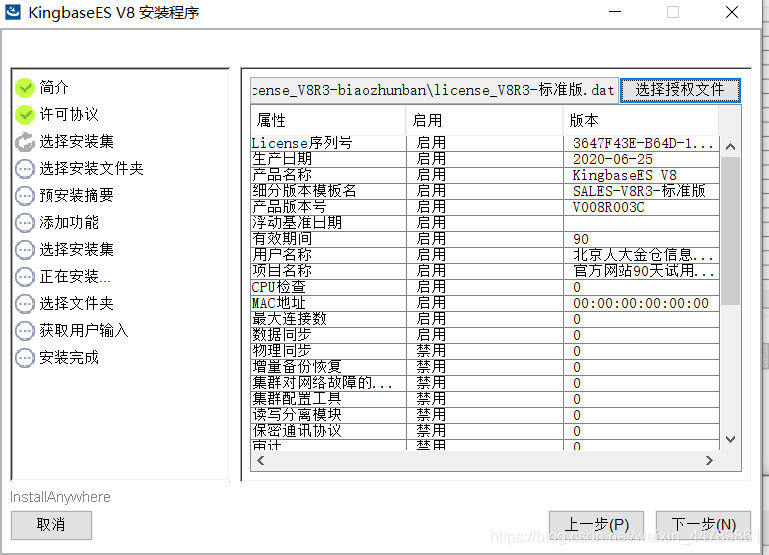
Task: Click the V008R003C value cell
Action: [641, 207]
